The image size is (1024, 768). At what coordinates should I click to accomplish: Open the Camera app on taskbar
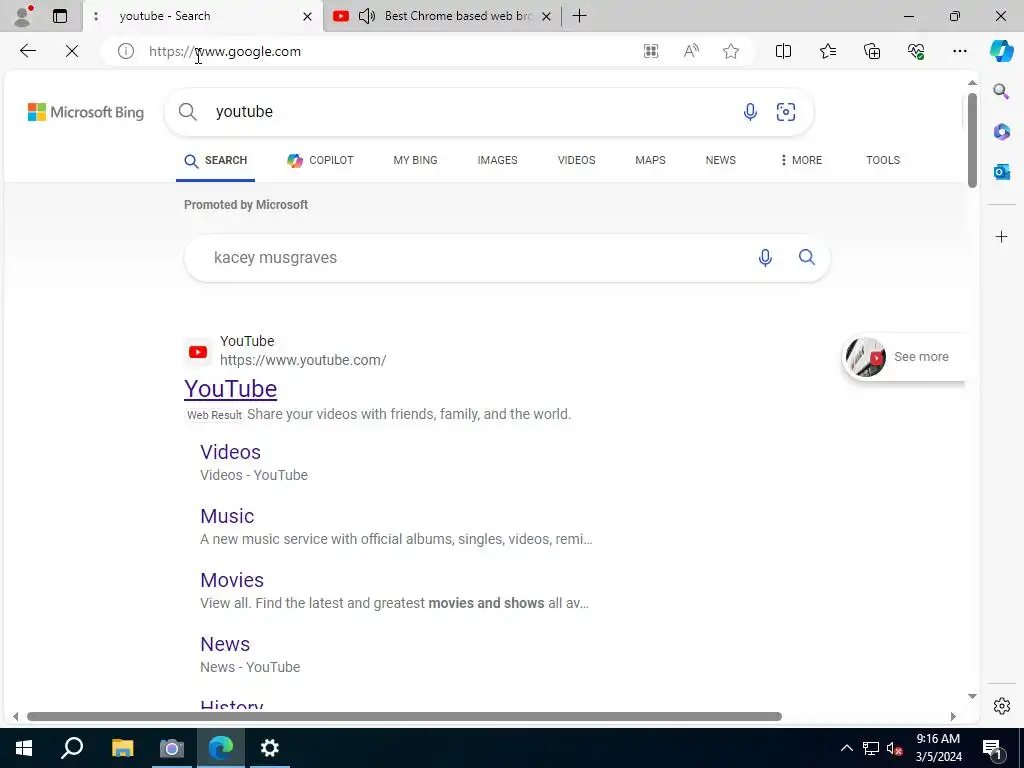coord(171,748)
